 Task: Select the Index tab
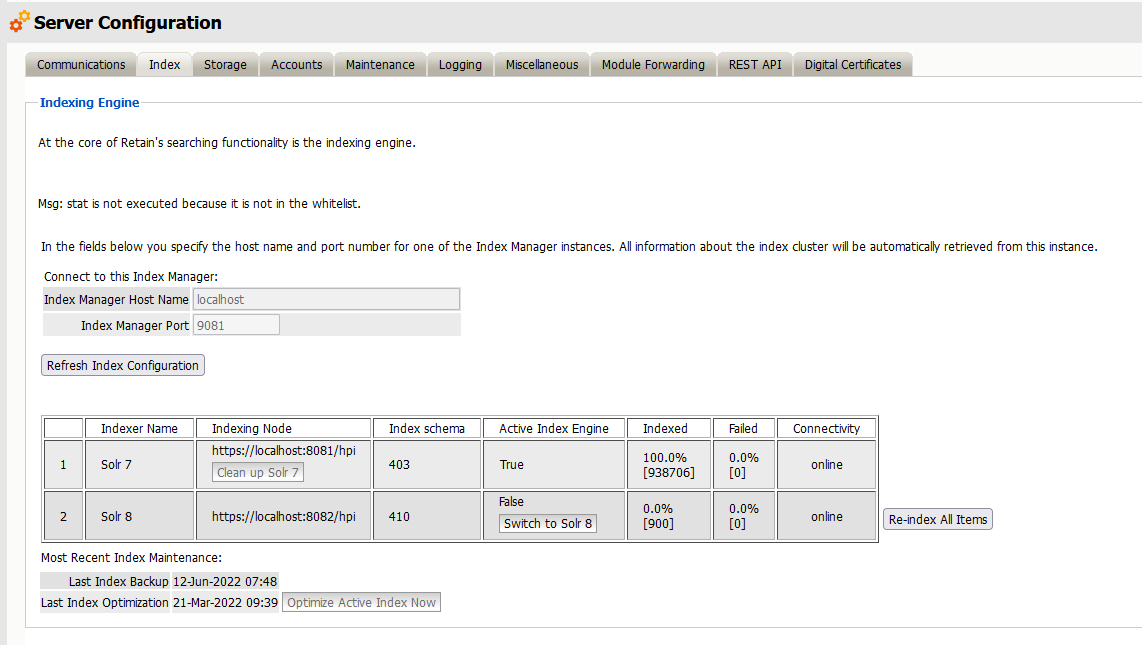click(164, 63)
